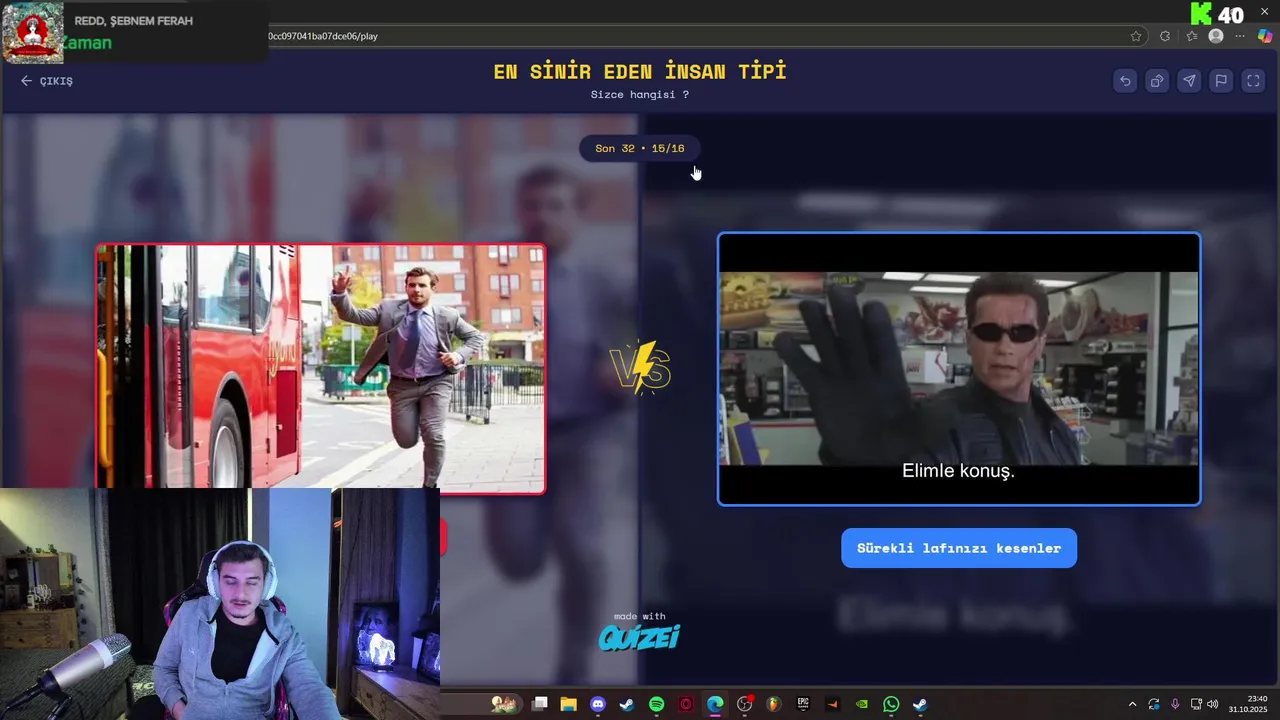Viewport: 1280px width, 720px height.
Task: Open OBS Studio from the taskbar
Action: (x=744, y=704)
